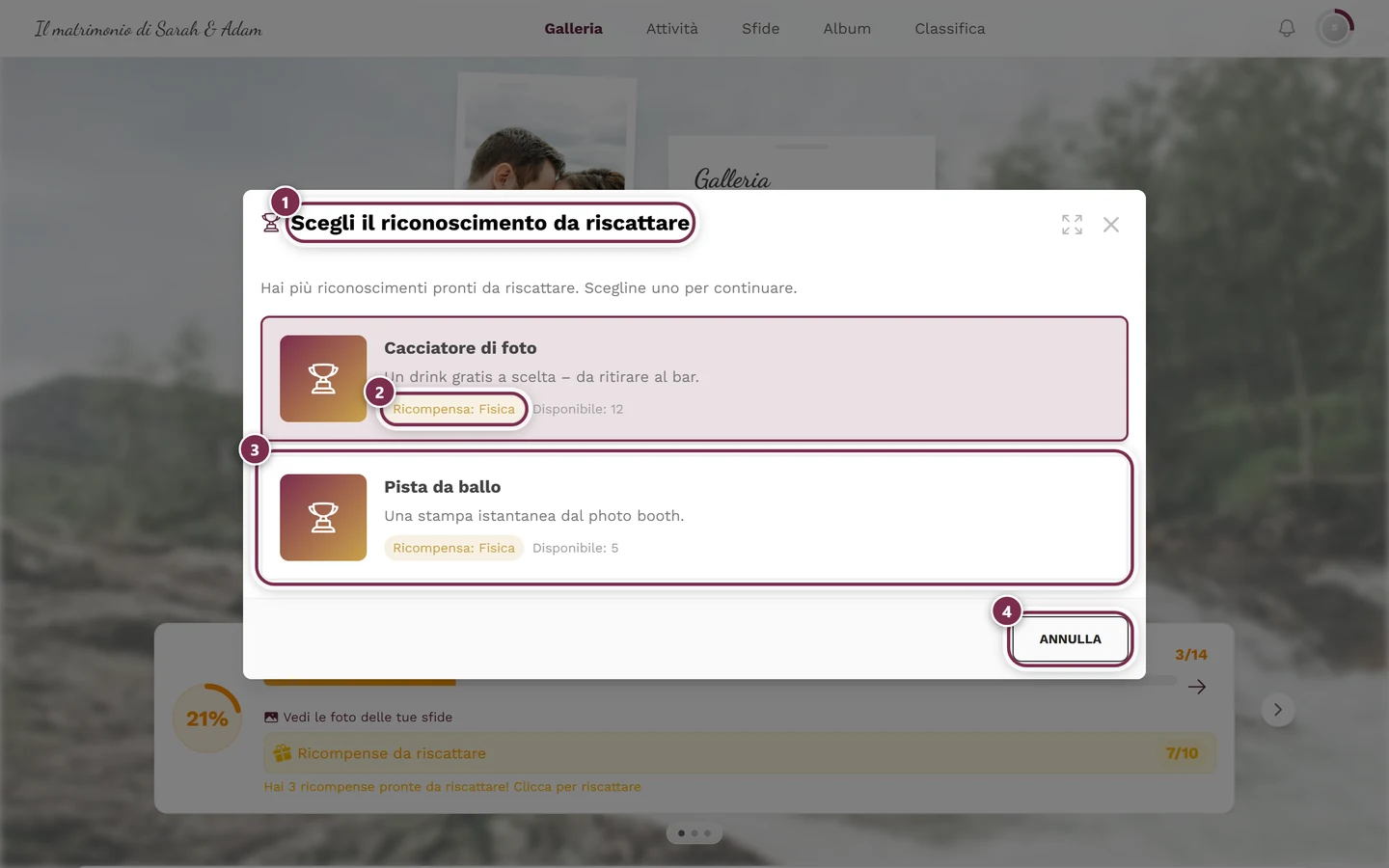Click the gift icon in rewards bar
This screenshot has height=868, width=1389.
point(282,753)
